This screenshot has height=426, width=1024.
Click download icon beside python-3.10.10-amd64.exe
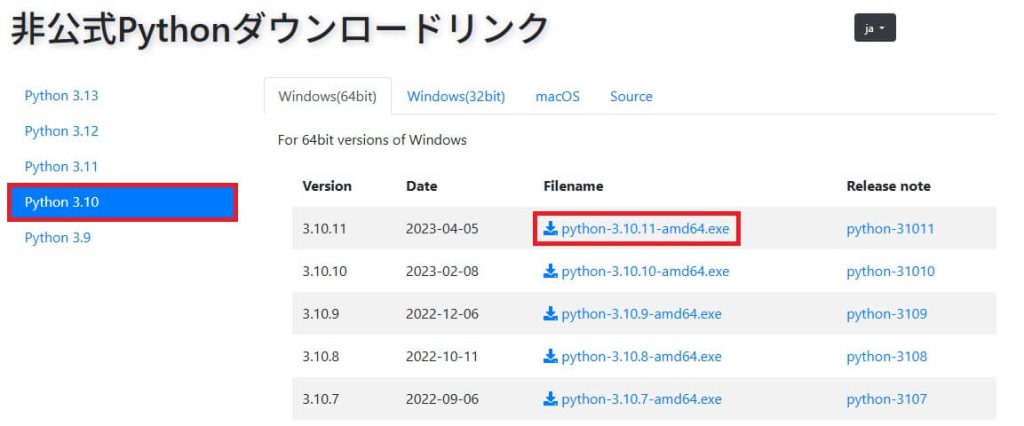pos(551,271)
